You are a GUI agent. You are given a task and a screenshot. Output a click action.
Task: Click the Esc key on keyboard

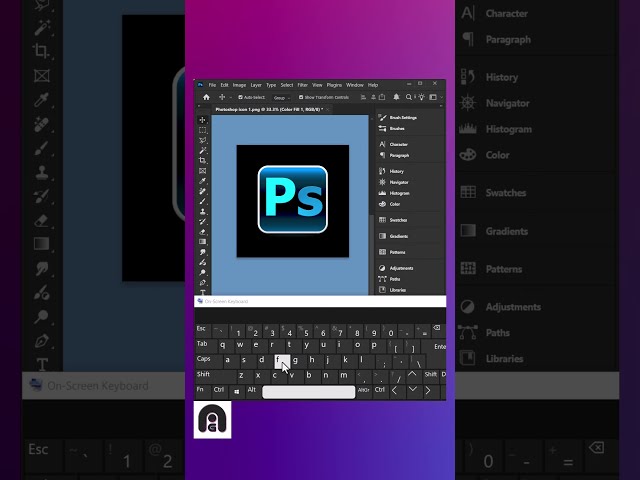click(203, 331)
